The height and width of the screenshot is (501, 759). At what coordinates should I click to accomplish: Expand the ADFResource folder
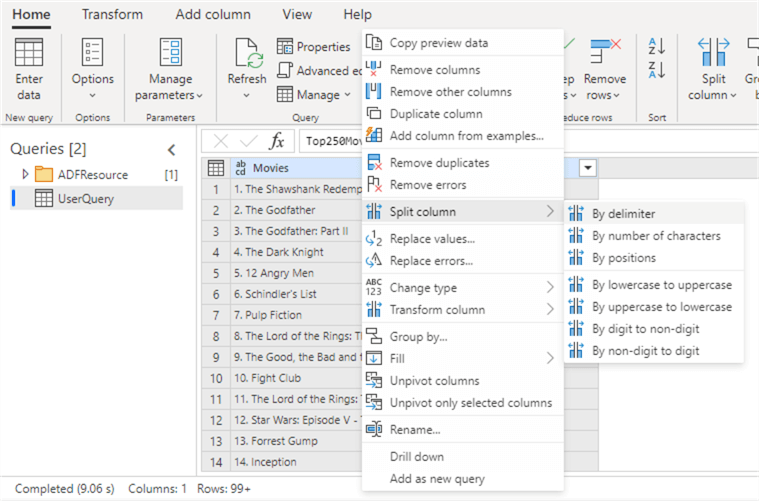tap(26, 175)
